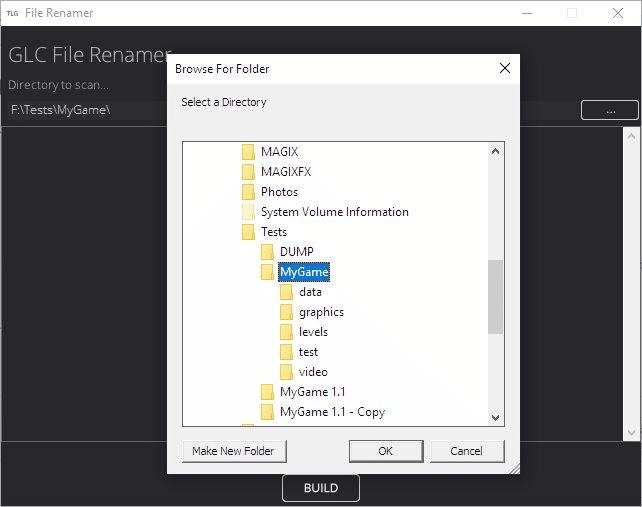
Task: Click the MyGame folder icon
Action: [x=267, y=272]
